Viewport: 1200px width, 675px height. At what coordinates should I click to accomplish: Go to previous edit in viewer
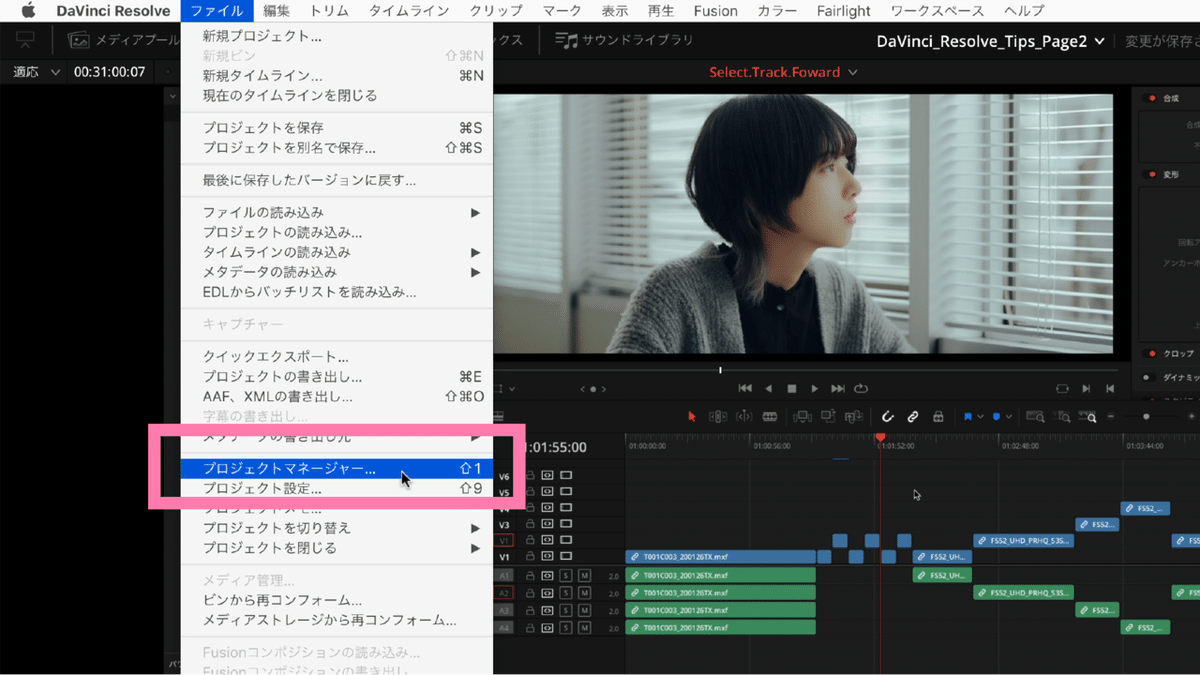pyautogui.click(x=1110, y=388)
